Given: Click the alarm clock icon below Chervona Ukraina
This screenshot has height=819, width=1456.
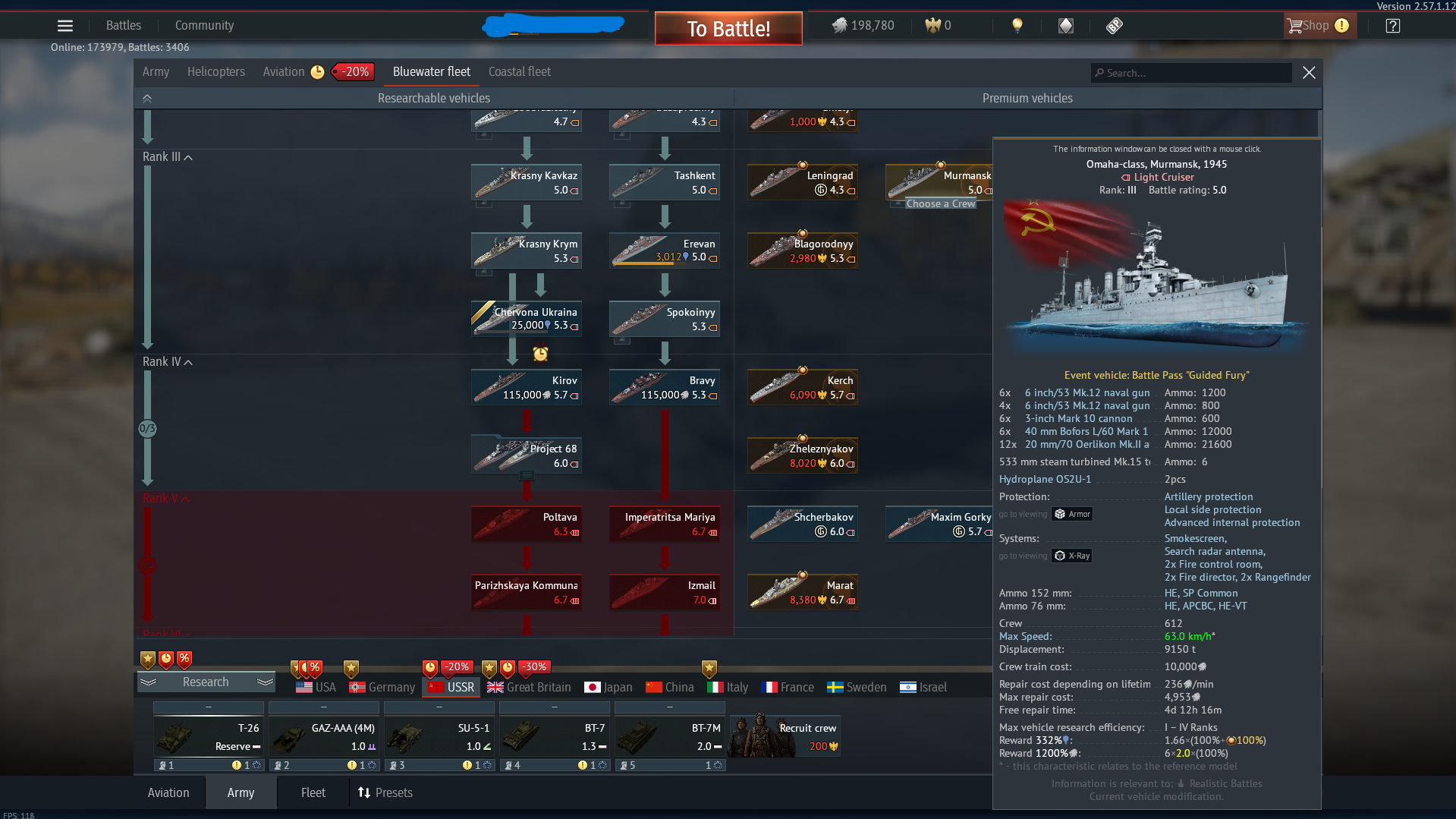Looking at the screenshot, I should click(540, 353).
